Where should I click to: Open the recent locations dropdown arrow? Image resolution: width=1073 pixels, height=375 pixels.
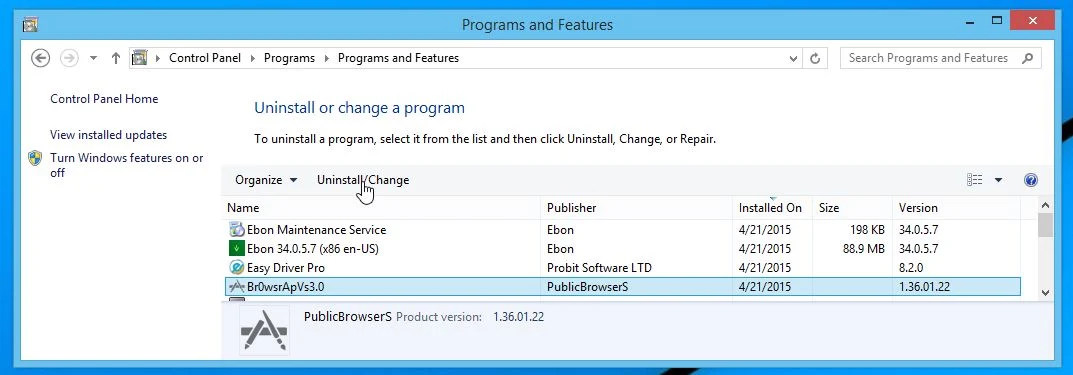(94, 58)
